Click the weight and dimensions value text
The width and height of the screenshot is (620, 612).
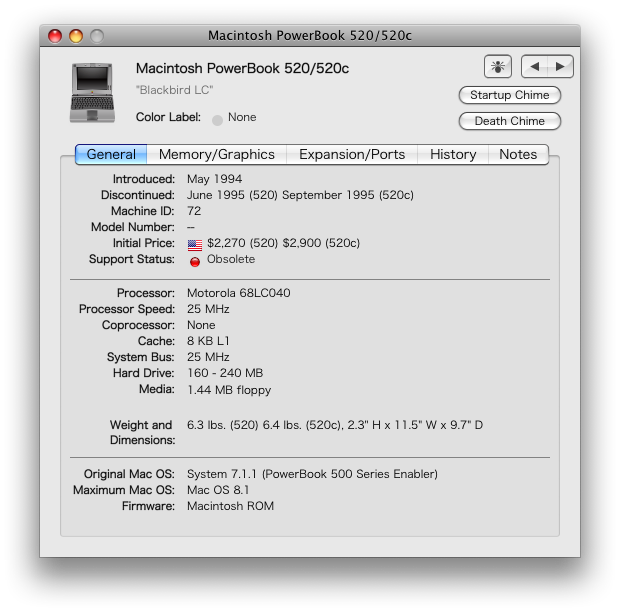click(335, 425)
